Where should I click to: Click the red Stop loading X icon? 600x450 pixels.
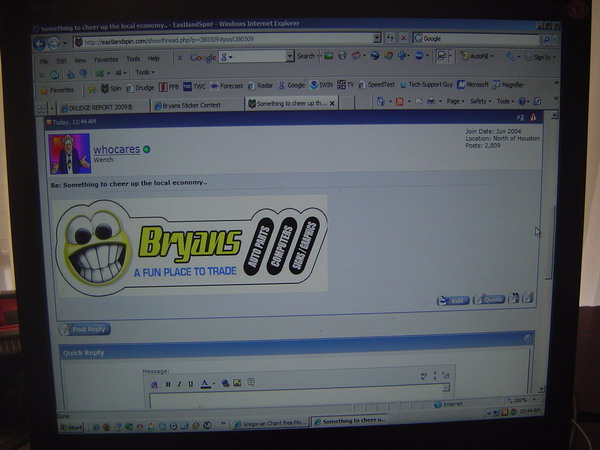pos(403,38)
